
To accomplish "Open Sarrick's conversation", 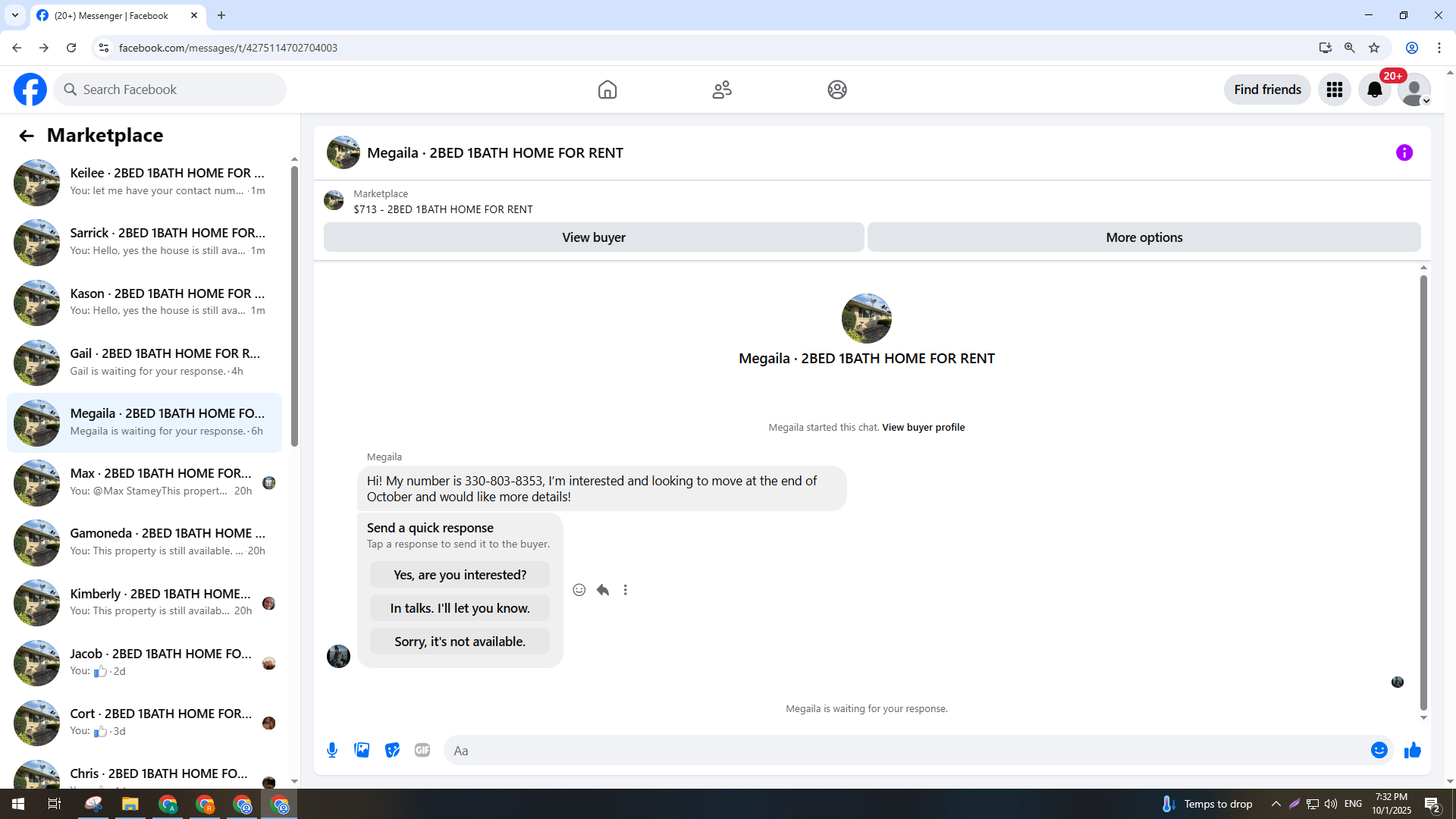I will coord(144,242).
